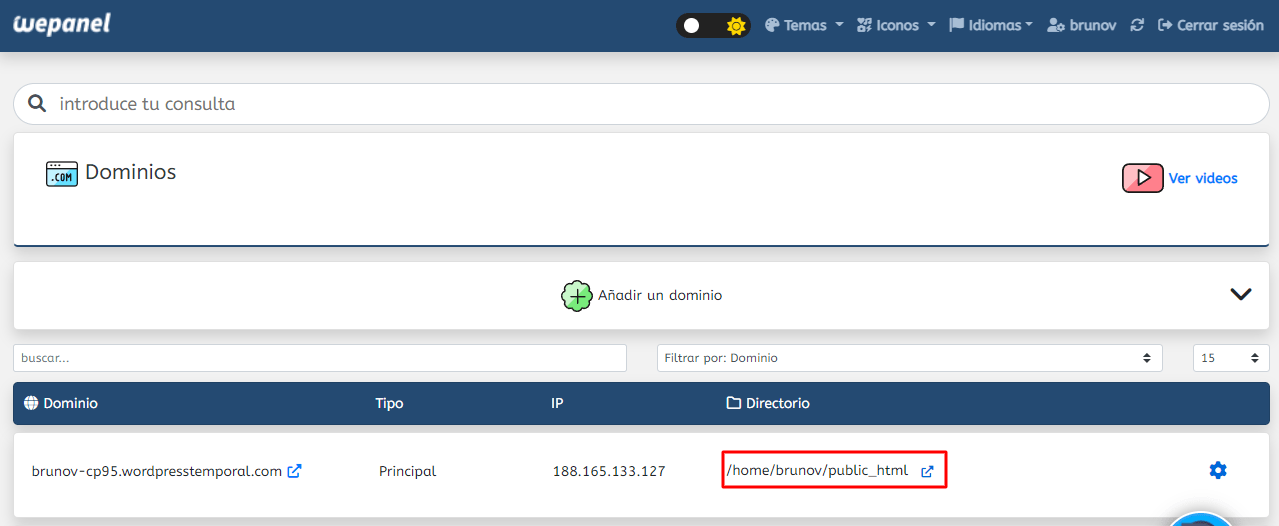Open the Iconos dropdown menu
Screen dimensions: 1279x526
pos(896,25)
